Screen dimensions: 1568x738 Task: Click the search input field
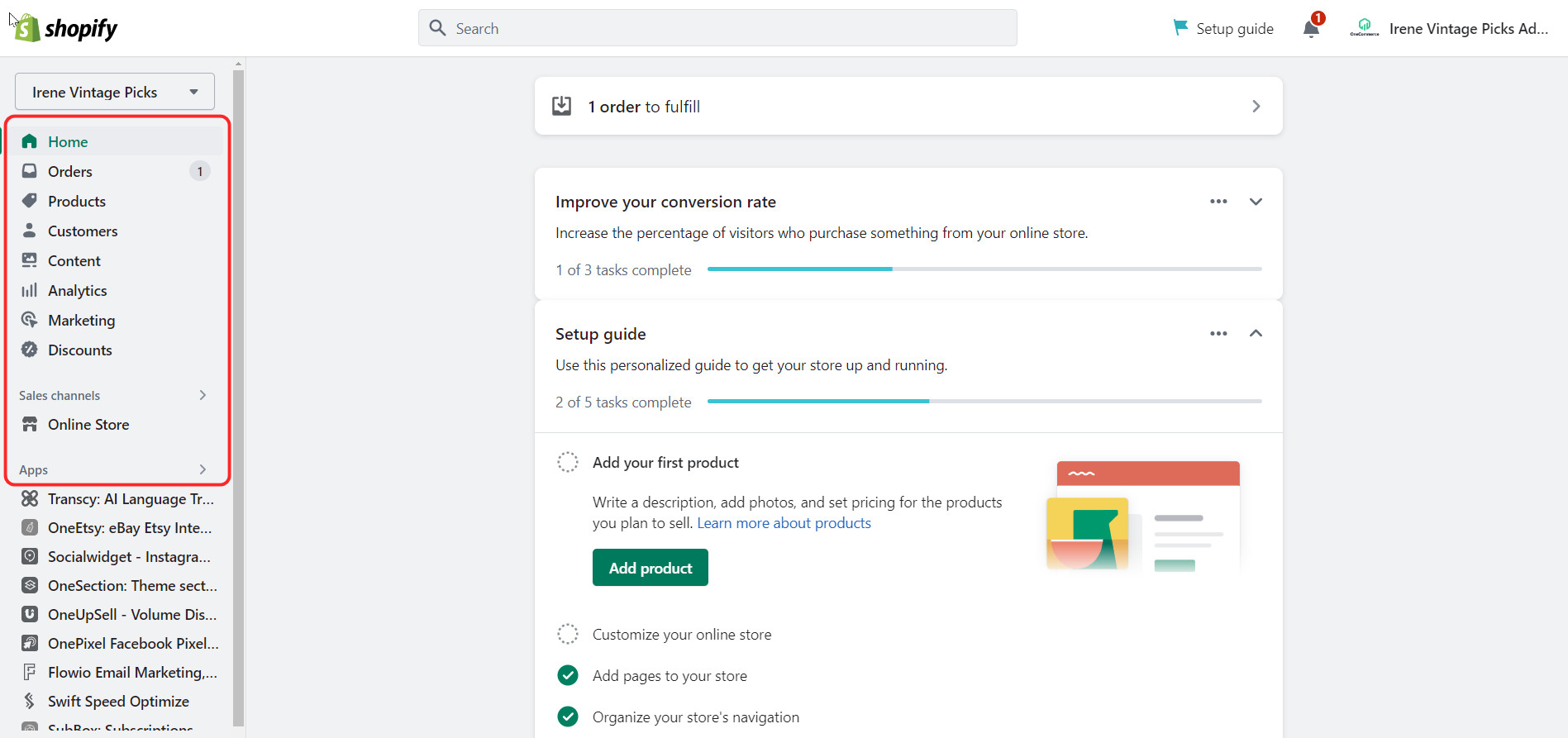717,28
